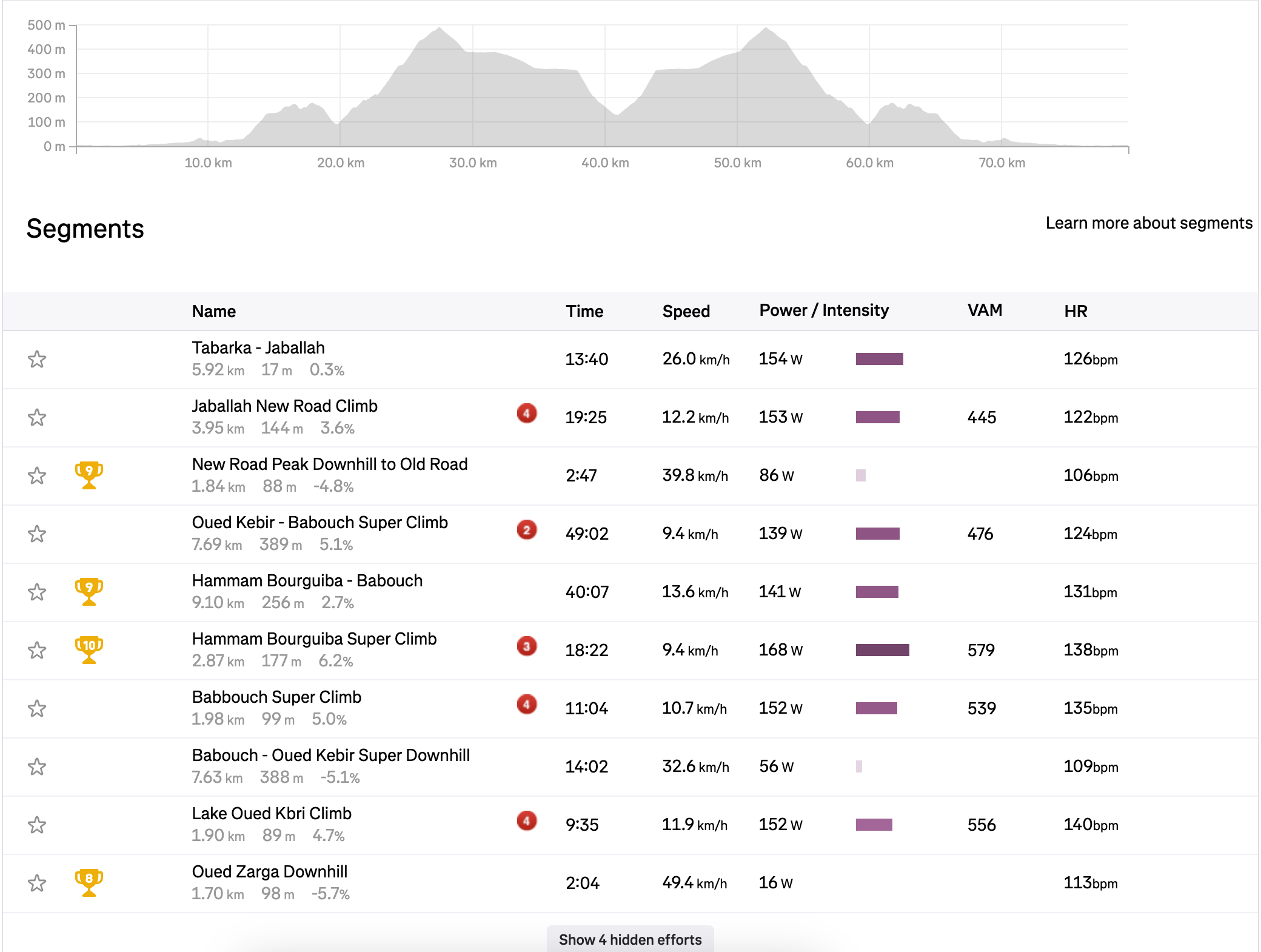This screenshot has height=952, width=1261.
Task: Click intensity bar for Hammam Bourguiba Super Climb
Action: point(882,650)
